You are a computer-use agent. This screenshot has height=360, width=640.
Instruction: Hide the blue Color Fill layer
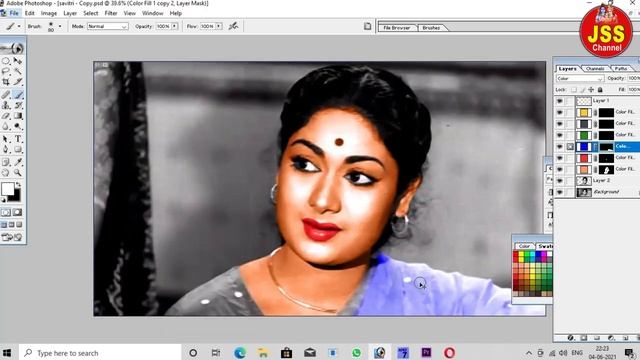[560, 147]
